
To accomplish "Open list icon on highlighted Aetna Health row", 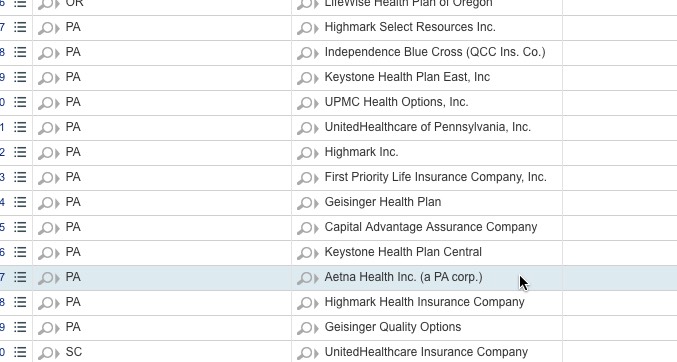I will (x=20, y=277).
